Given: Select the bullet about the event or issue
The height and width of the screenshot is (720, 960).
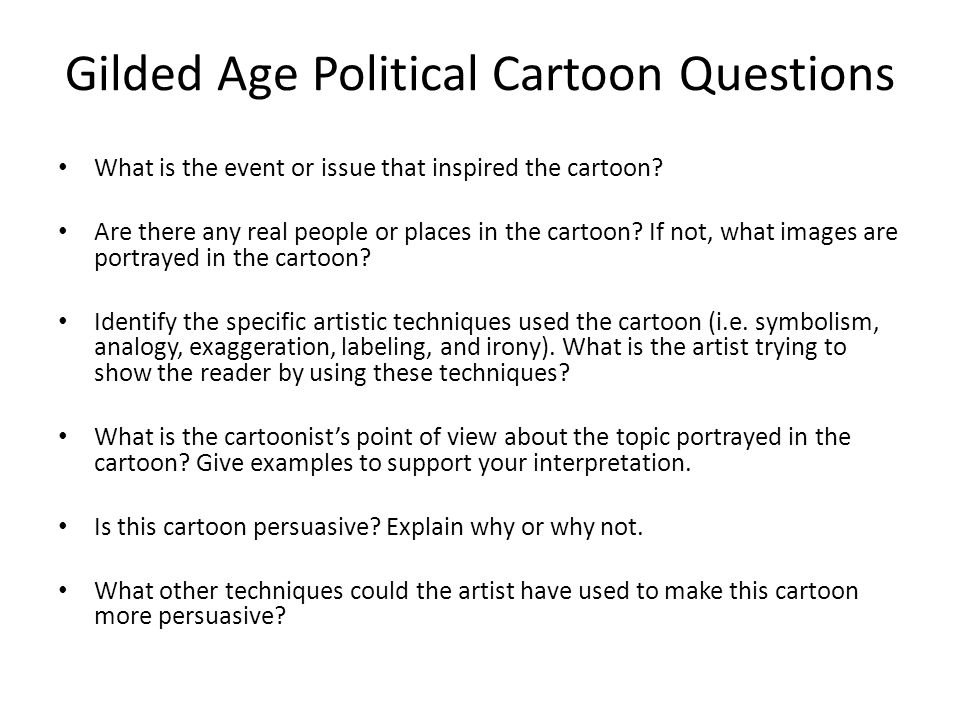Looking at the screenshot, I should pos(378,168).
